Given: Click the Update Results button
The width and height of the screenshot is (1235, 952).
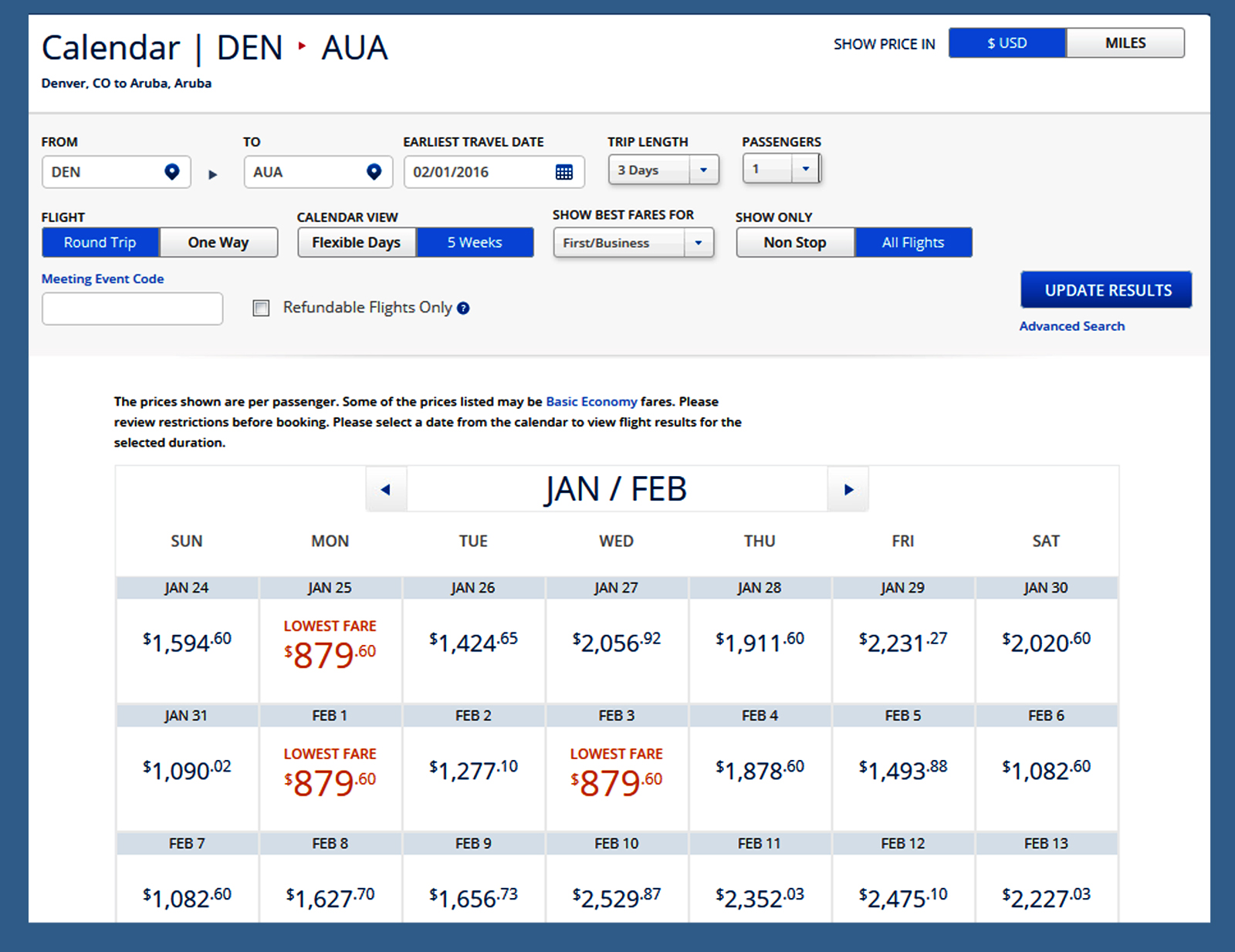Looking at the screenshot, I should point(1107,290).
